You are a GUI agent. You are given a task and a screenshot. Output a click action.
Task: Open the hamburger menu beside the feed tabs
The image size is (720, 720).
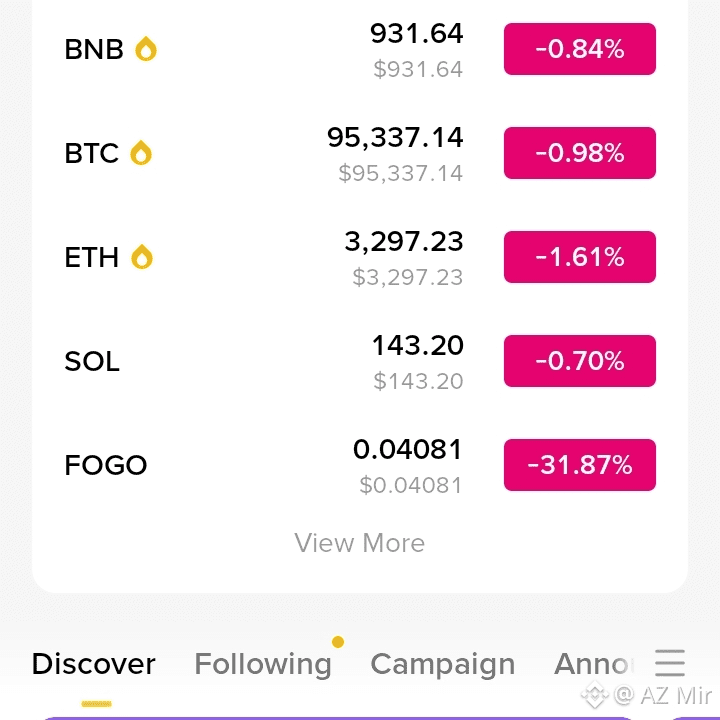[670, 663]
